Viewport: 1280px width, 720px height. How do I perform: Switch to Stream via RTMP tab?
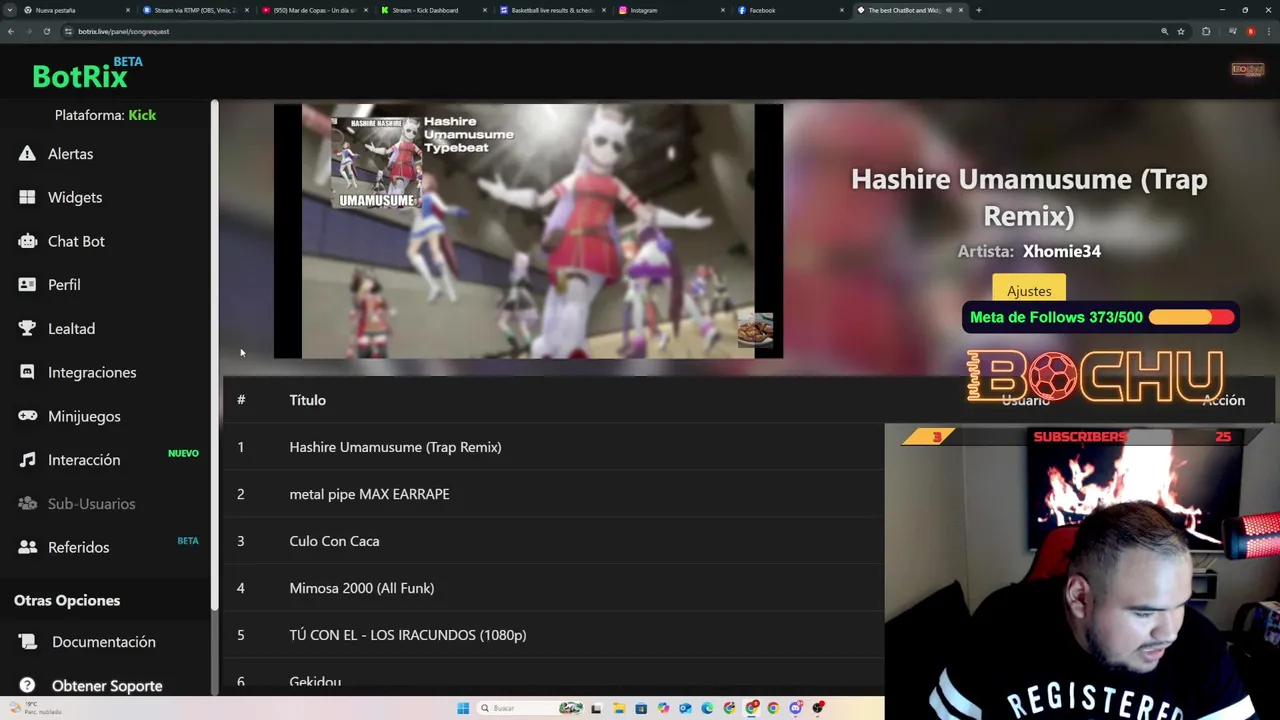[x=195, y=10]
